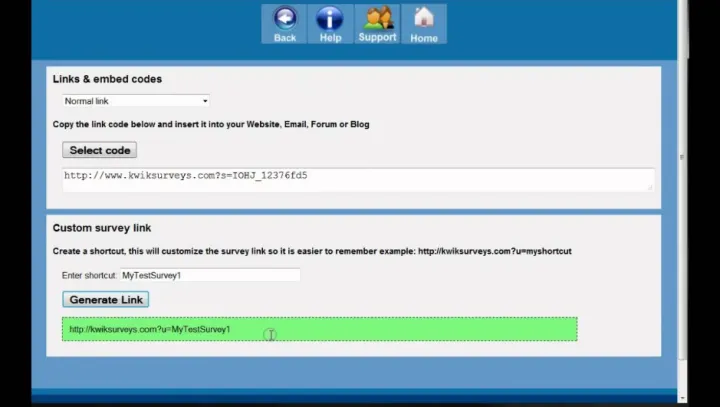Click the scrollbar up arrow at top
The width and height of the screenshot is (720, 407).
pyautogui.click(x=683, y=4)
